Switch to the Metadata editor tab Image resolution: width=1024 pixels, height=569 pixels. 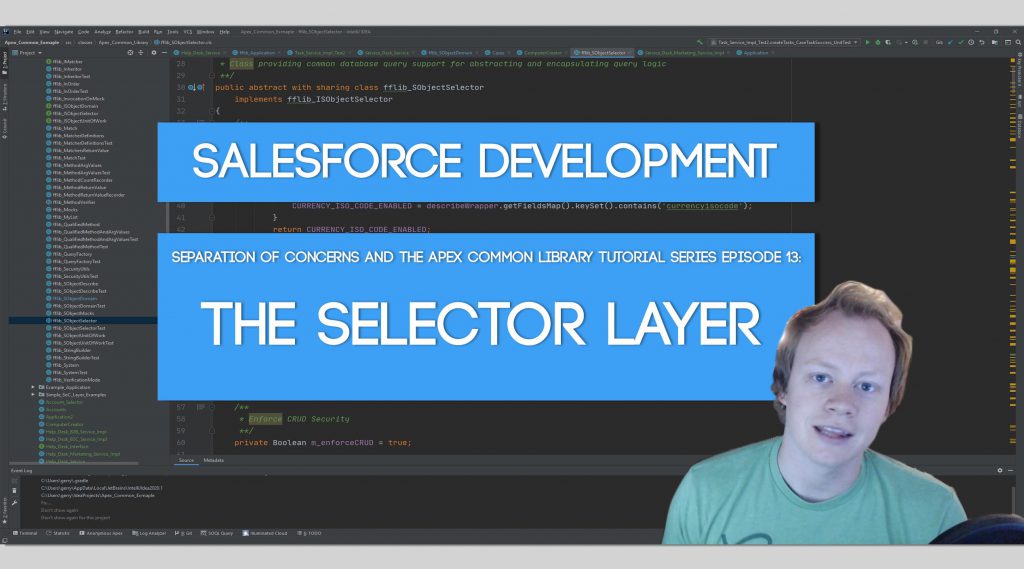click(x=214, y=461)
